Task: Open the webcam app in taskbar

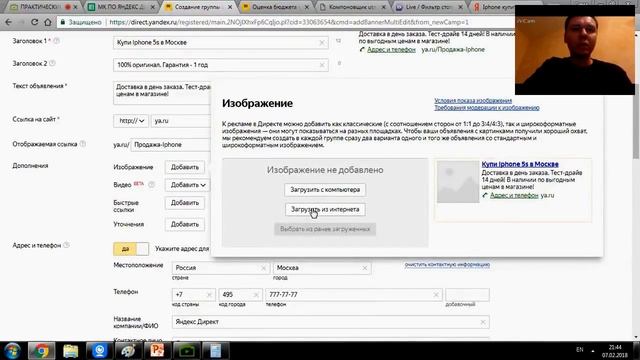Action: [100, 351]
